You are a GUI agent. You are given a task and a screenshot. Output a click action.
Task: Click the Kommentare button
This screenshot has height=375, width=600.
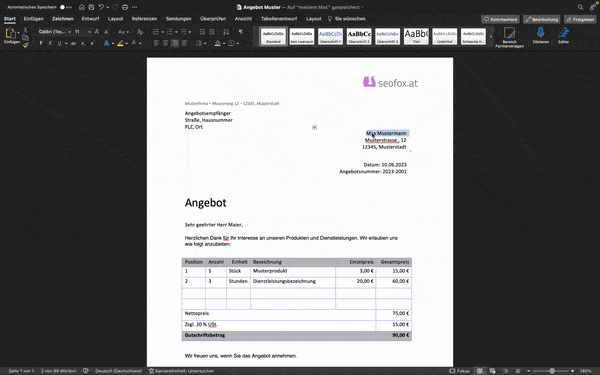[500, 19]
